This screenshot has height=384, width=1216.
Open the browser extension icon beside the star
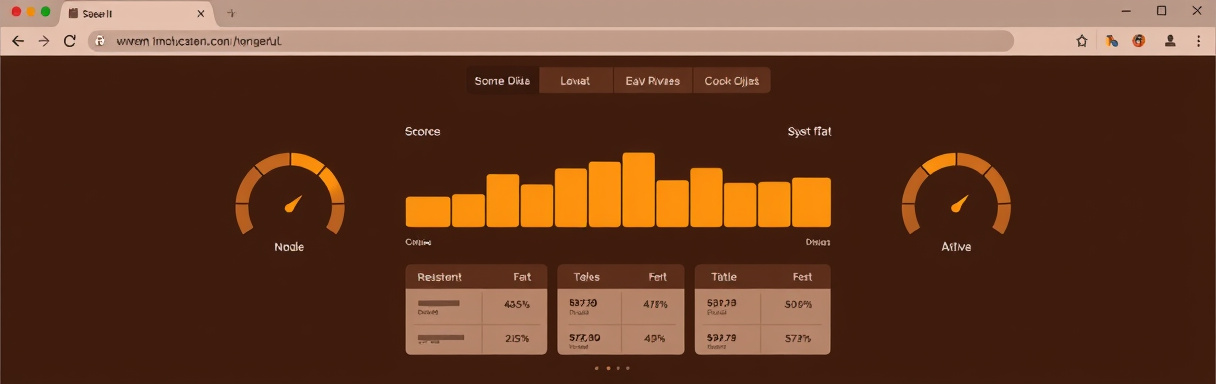tap(1111, 41)
